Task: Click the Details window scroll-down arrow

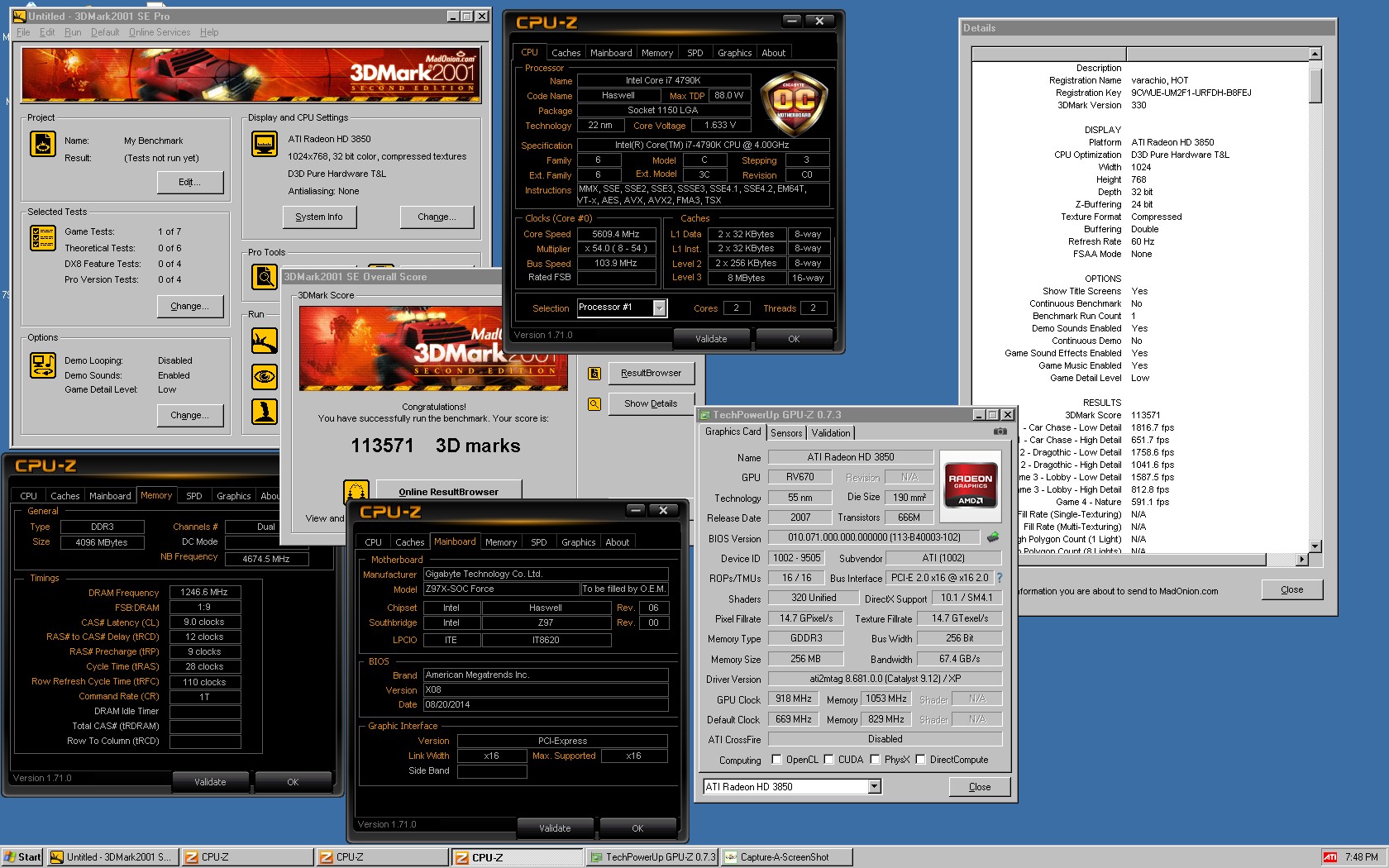Action: 1315,546
